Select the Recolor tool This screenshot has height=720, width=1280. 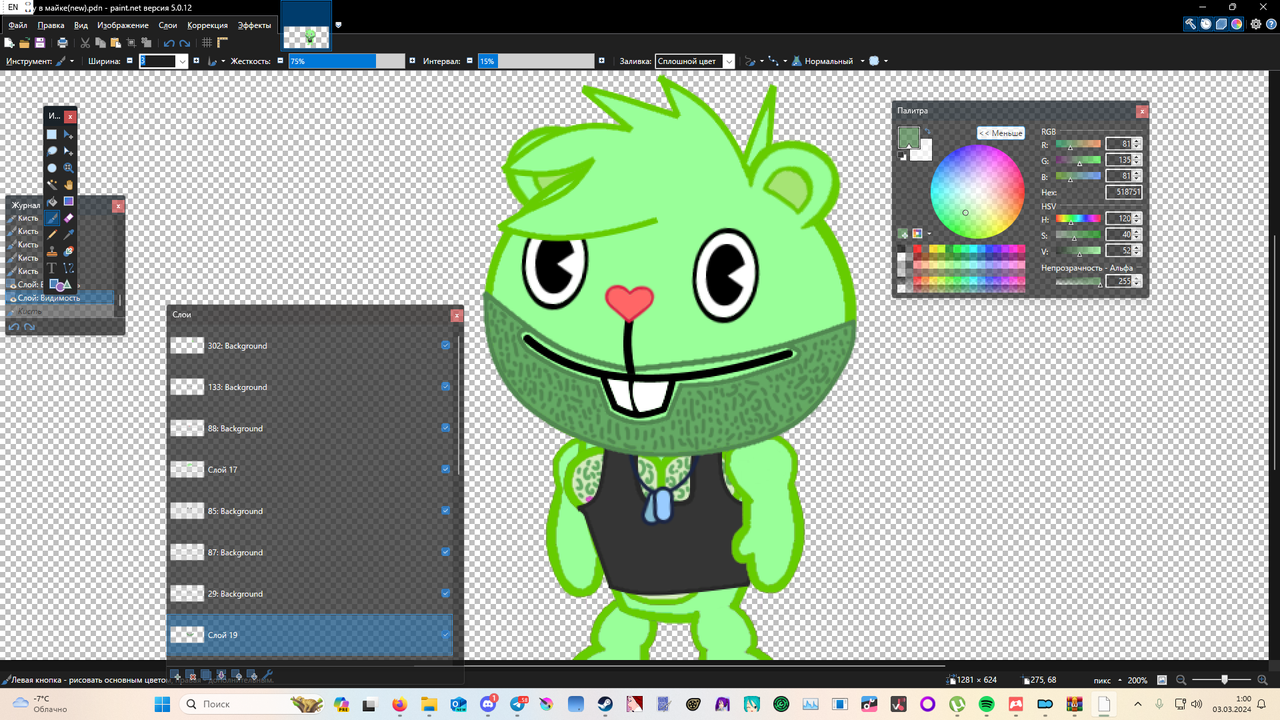coord(69,251)
